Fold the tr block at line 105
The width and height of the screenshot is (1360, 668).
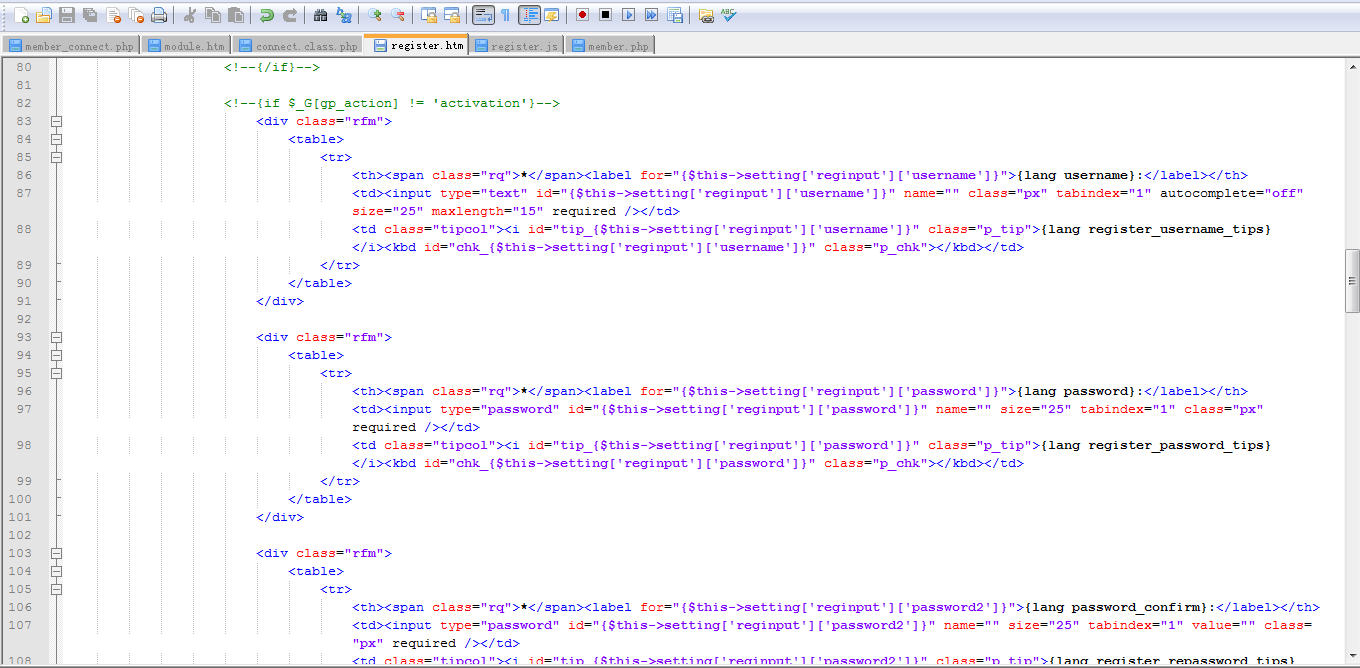[x=56, y=589]
